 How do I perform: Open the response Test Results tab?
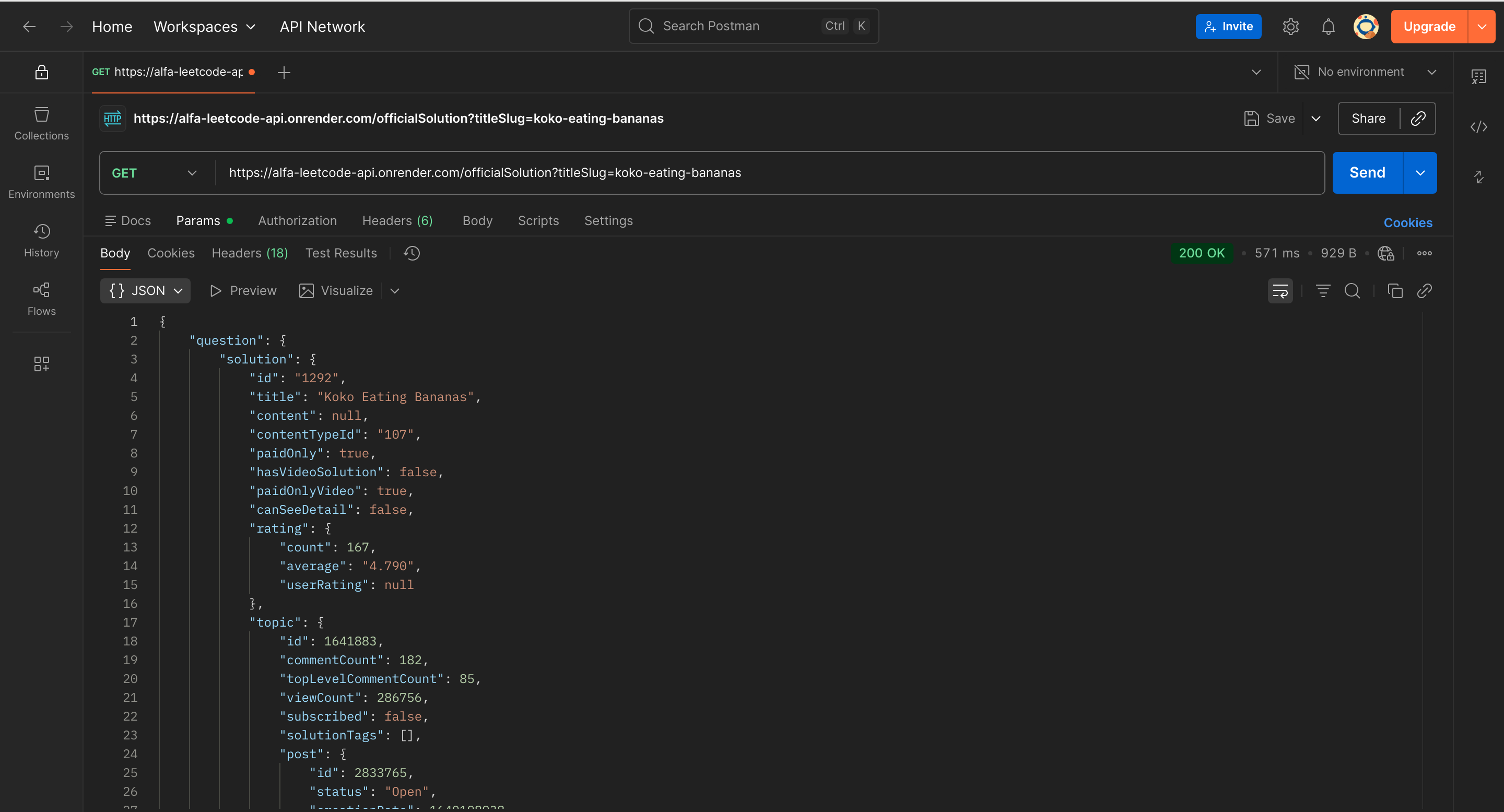click(341, 253)
